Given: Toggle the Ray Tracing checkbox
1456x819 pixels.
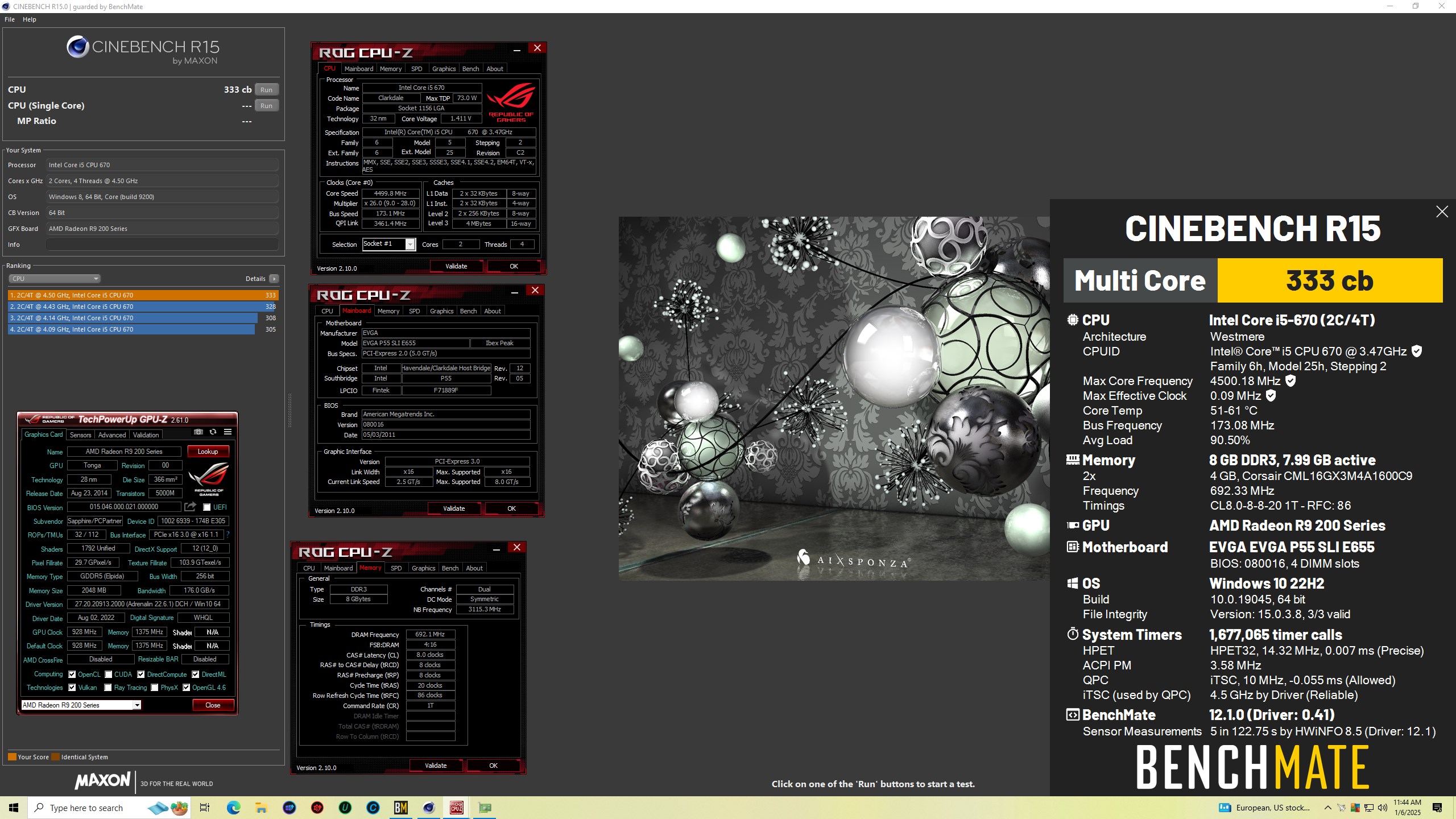Looking at the screenshot, I should tap(108, 688).
